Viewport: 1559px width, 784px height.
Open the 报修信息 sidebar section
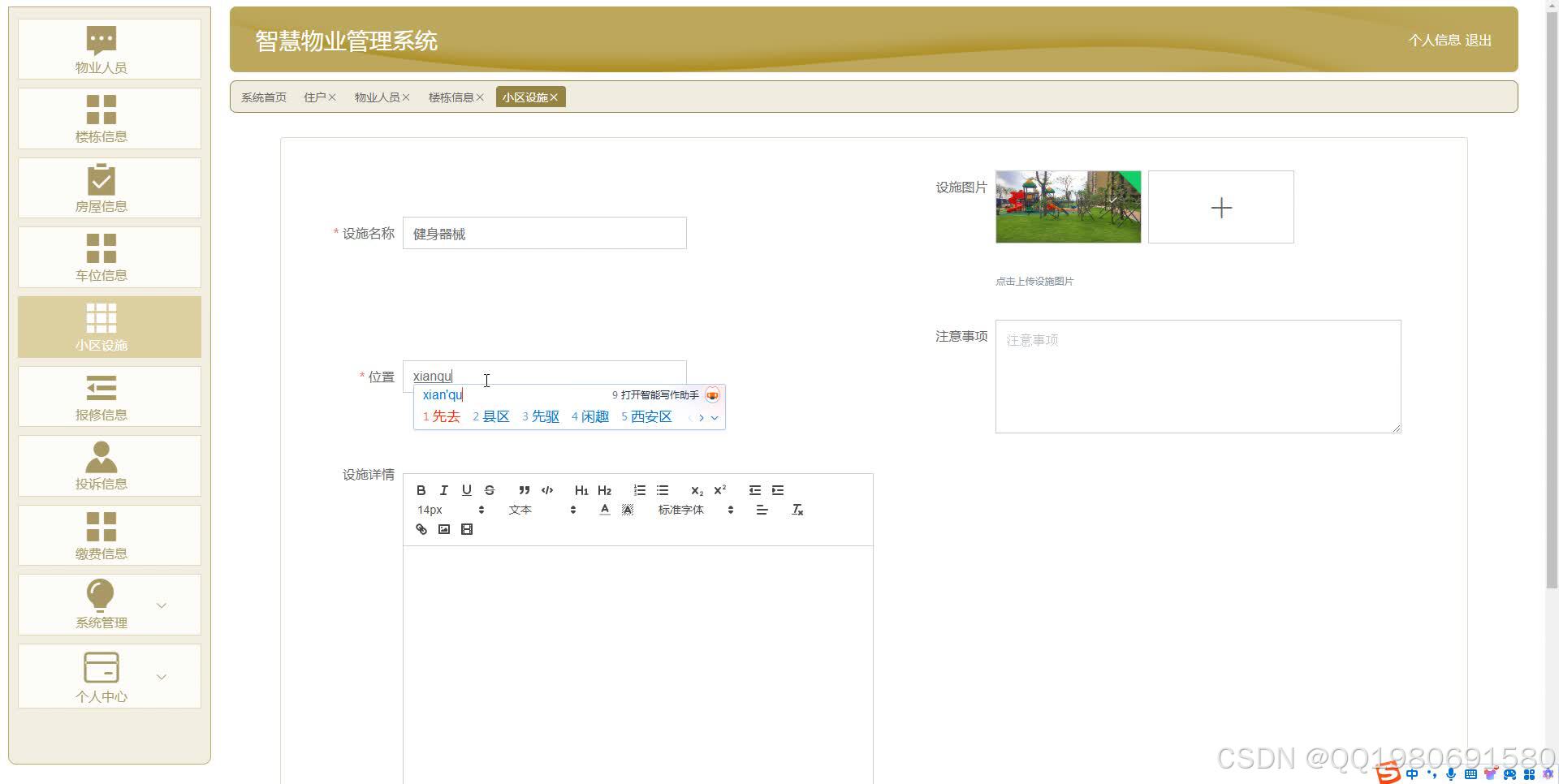101,396
